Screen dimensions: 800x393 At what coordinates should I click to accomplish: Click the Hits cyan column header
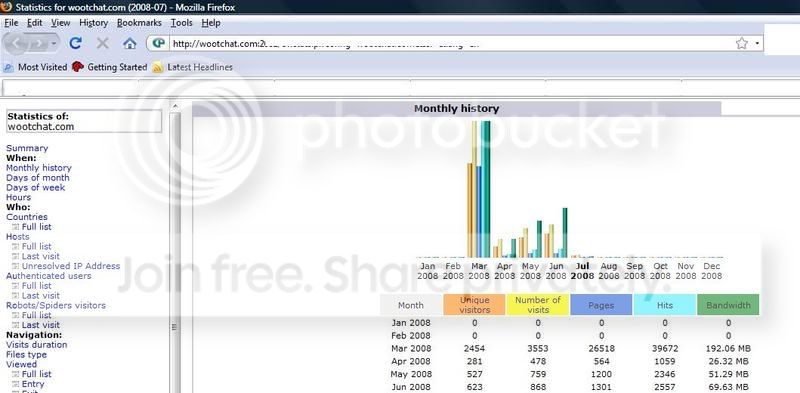[664, 305]
